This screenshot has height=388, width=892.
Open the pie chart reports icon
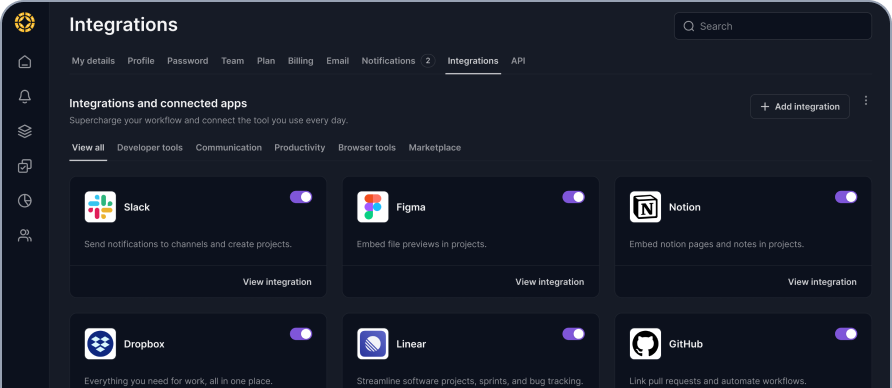click(x=24, y=201)
